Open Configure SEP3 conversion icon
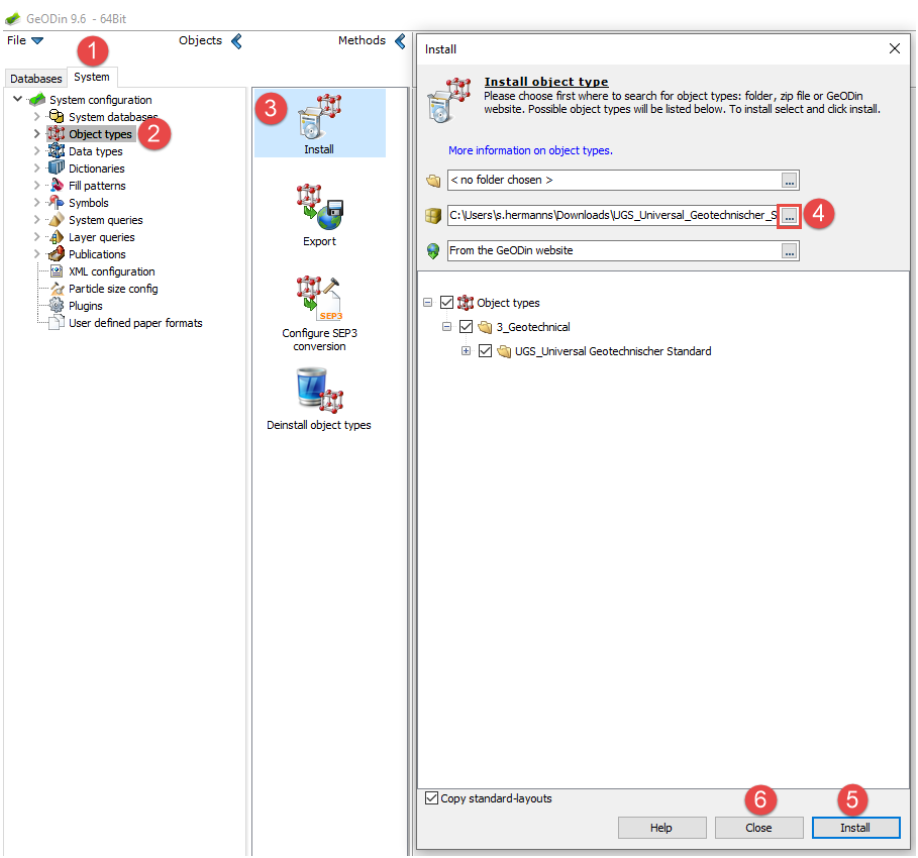Screen dimensions: 918x858 coord(320,300)
